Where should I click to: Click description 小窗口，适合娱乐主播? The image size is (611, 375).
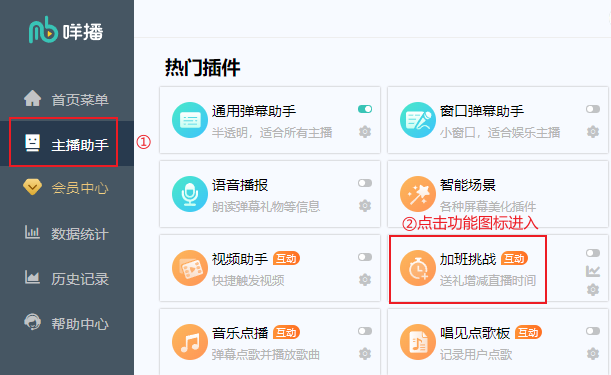click(x=500, y=133)
